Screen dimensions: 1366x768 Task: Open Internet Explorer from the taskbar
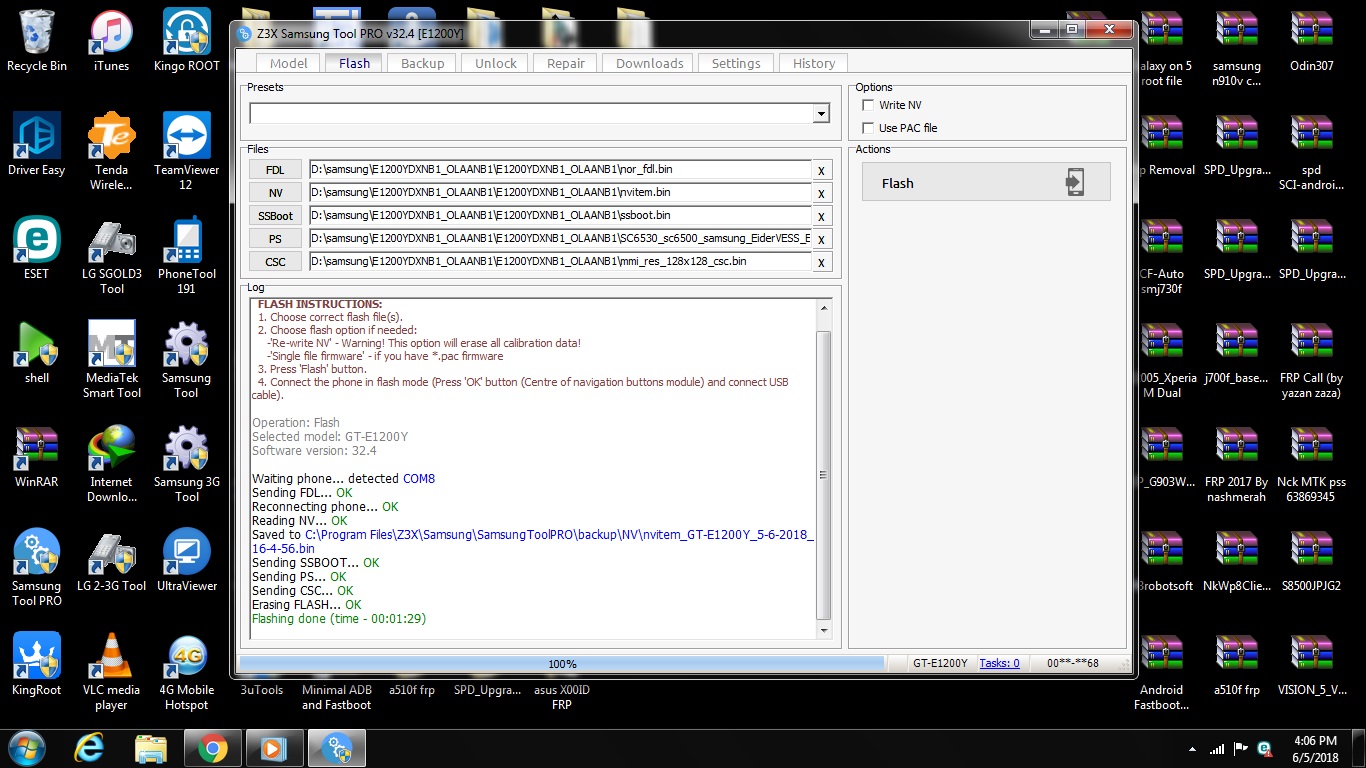(x=89, y=748)
